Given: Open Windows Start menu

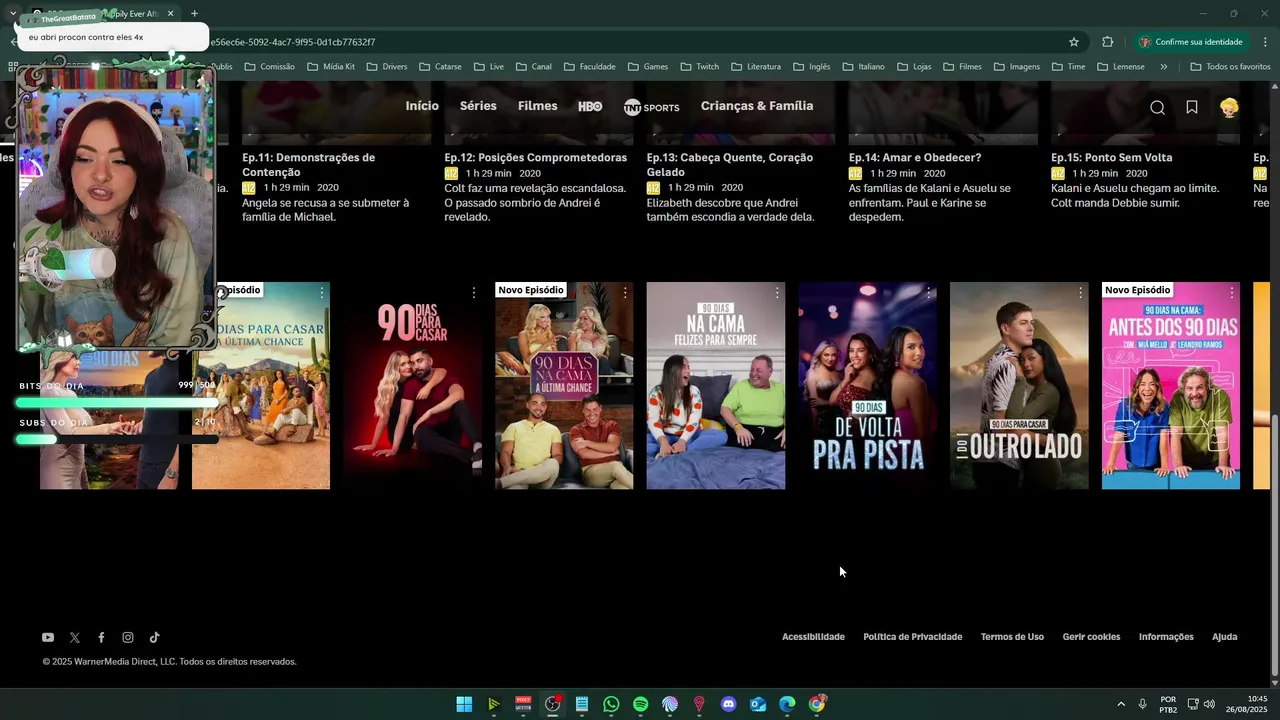Looking at the screenshot, I should tap(464, 704).
